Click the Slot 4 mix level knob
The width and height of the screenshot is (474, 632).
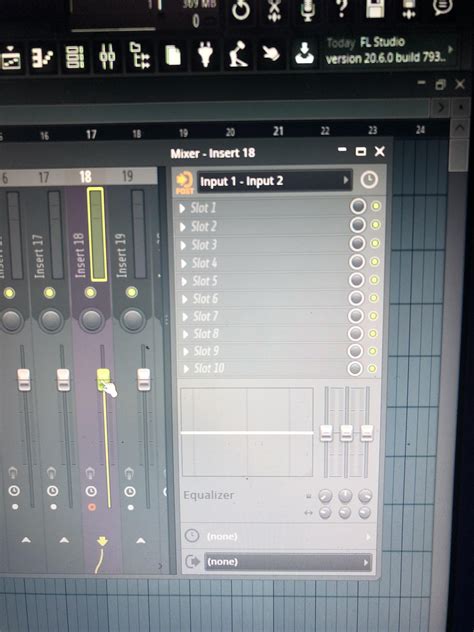click(x=357, y=262)
